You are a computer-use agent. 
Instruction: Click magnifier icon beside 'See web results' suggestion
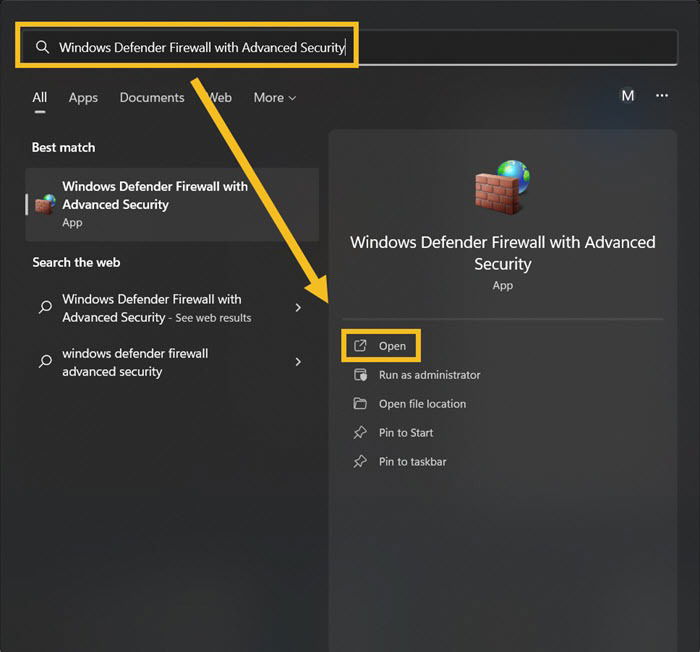pyautogui.click(x=45, y=307)
